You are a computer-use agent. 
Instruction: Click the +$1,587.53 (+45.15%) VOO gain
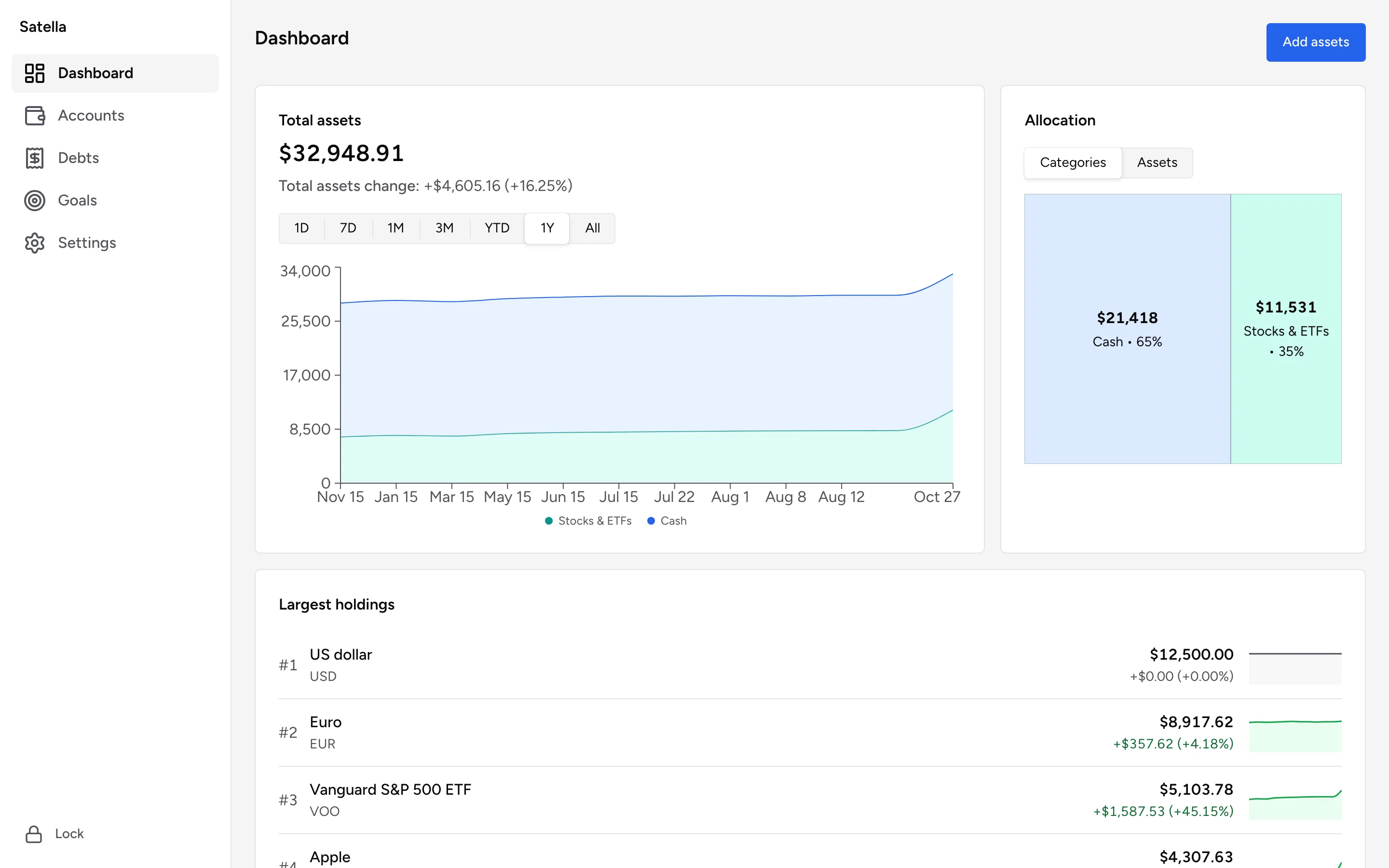pyautogui.click(x=1163, y=812)
